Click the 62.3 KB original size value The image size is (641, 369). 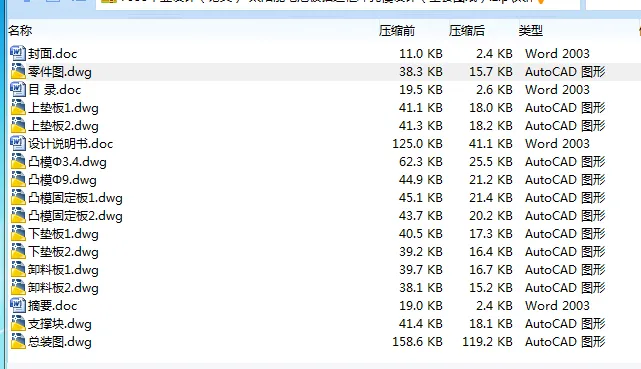(x=421, y=161)
